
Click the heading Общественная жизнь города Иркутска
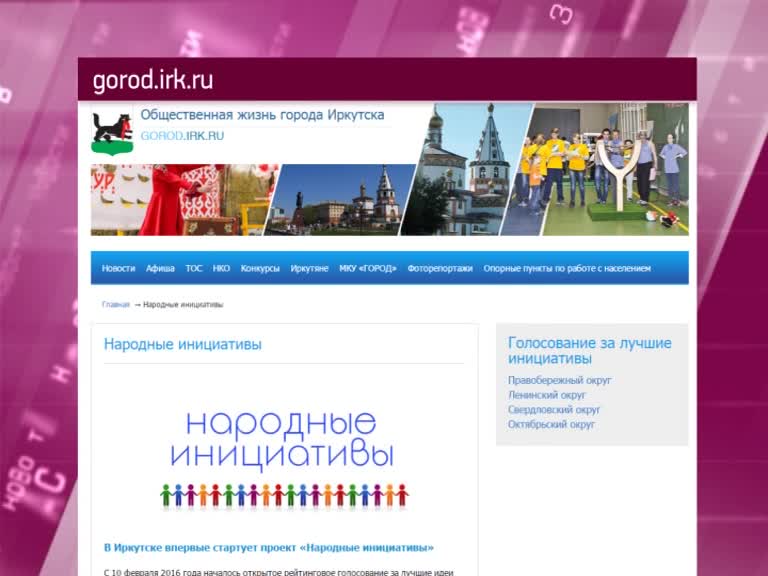click(263, 115)
